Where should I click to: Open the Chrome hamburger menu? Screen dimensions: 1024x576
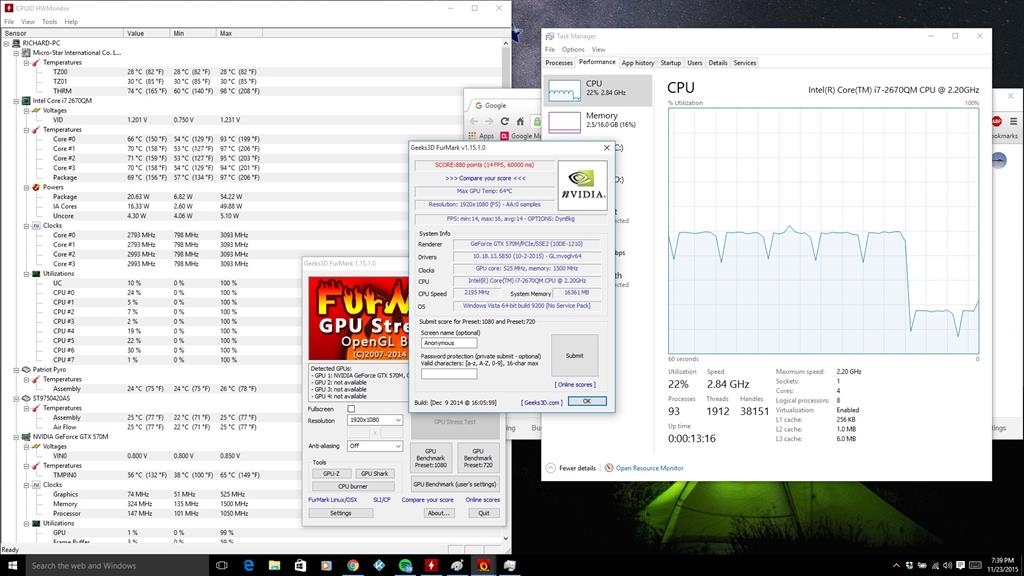(1014, 121)
